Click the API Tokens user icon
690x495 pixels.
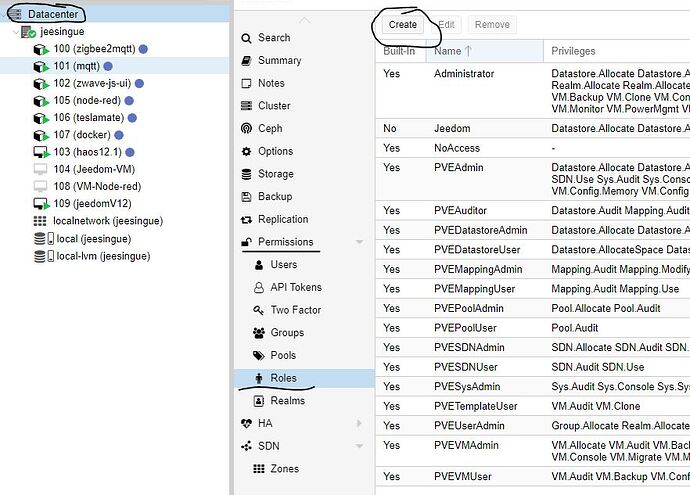pos(259,288)
